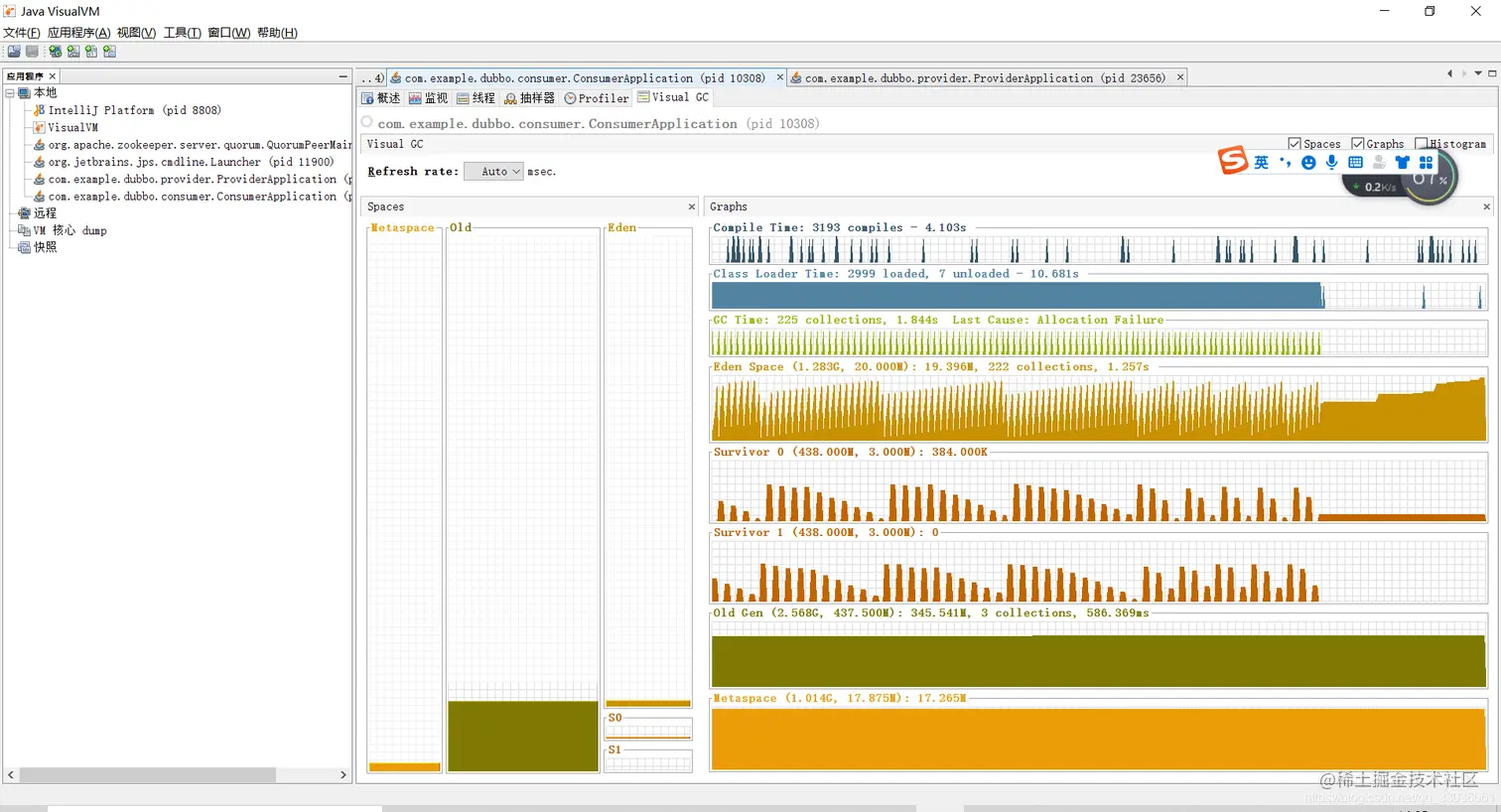The image size is (1501, 812).
Task: Open Sogou toolbox grid icon
Action: tap(1426, 163)
